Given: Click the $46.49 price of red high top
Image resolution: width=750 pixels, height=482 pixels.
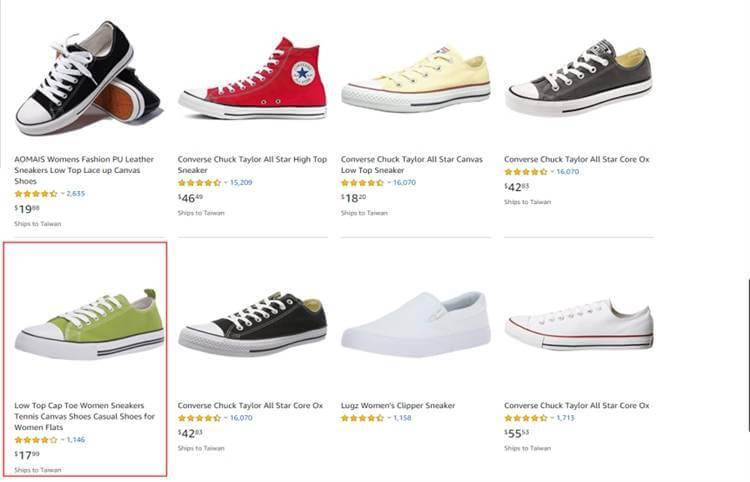Looking at the screenshot, I should [190, 198].
